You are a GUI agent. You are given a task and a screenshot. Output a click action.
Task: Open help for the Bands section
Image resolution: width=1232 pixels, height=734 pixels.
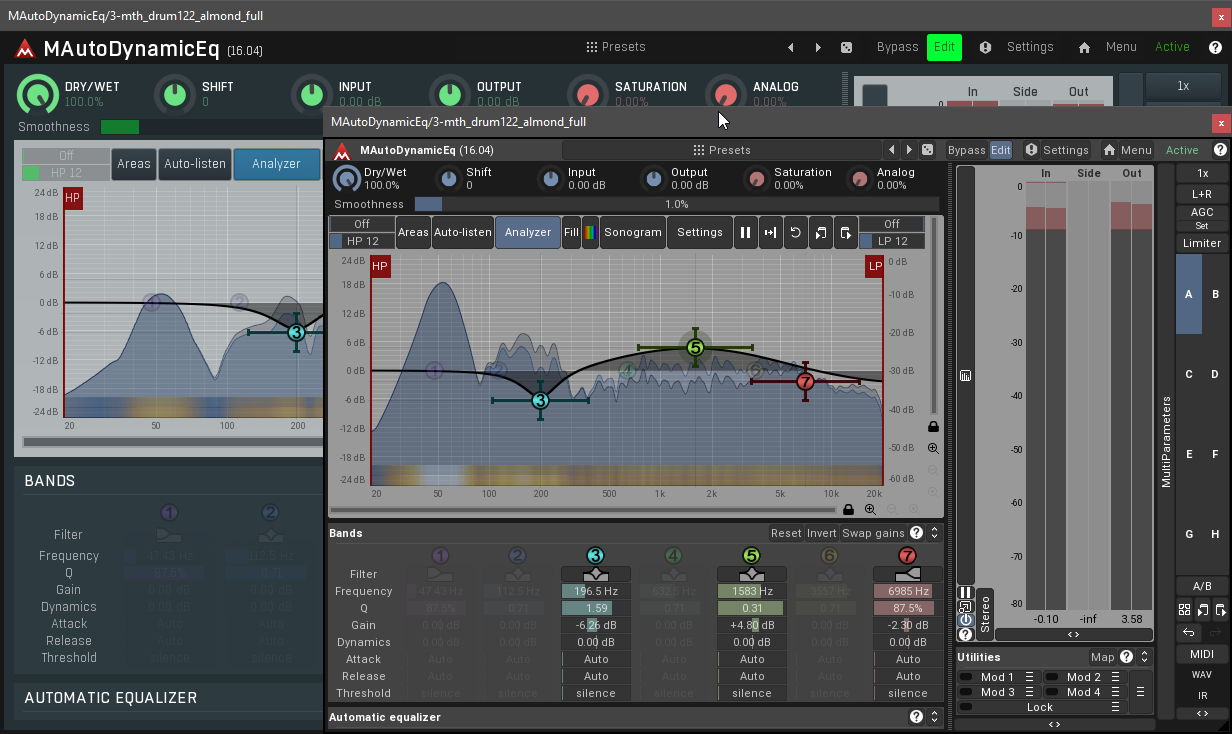pyautogui.click(x=916, y=533)
